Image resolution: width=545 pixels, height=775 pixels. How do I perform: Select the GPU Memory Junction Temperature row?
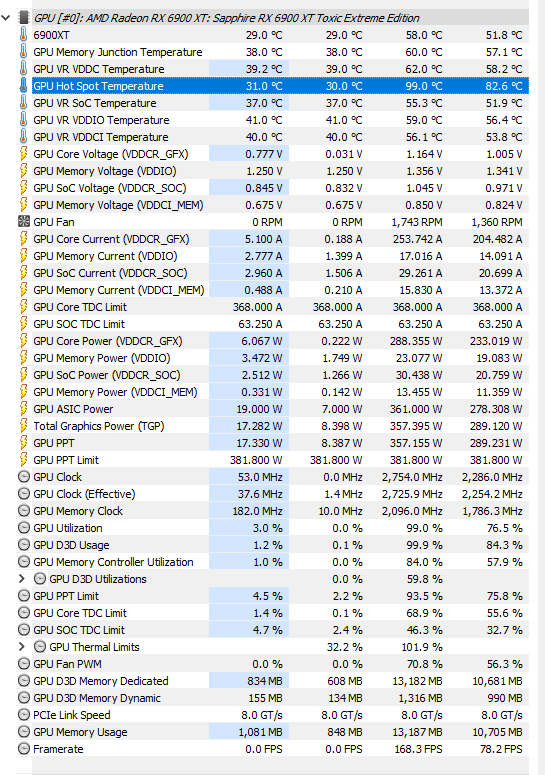(x=281, y=52)
